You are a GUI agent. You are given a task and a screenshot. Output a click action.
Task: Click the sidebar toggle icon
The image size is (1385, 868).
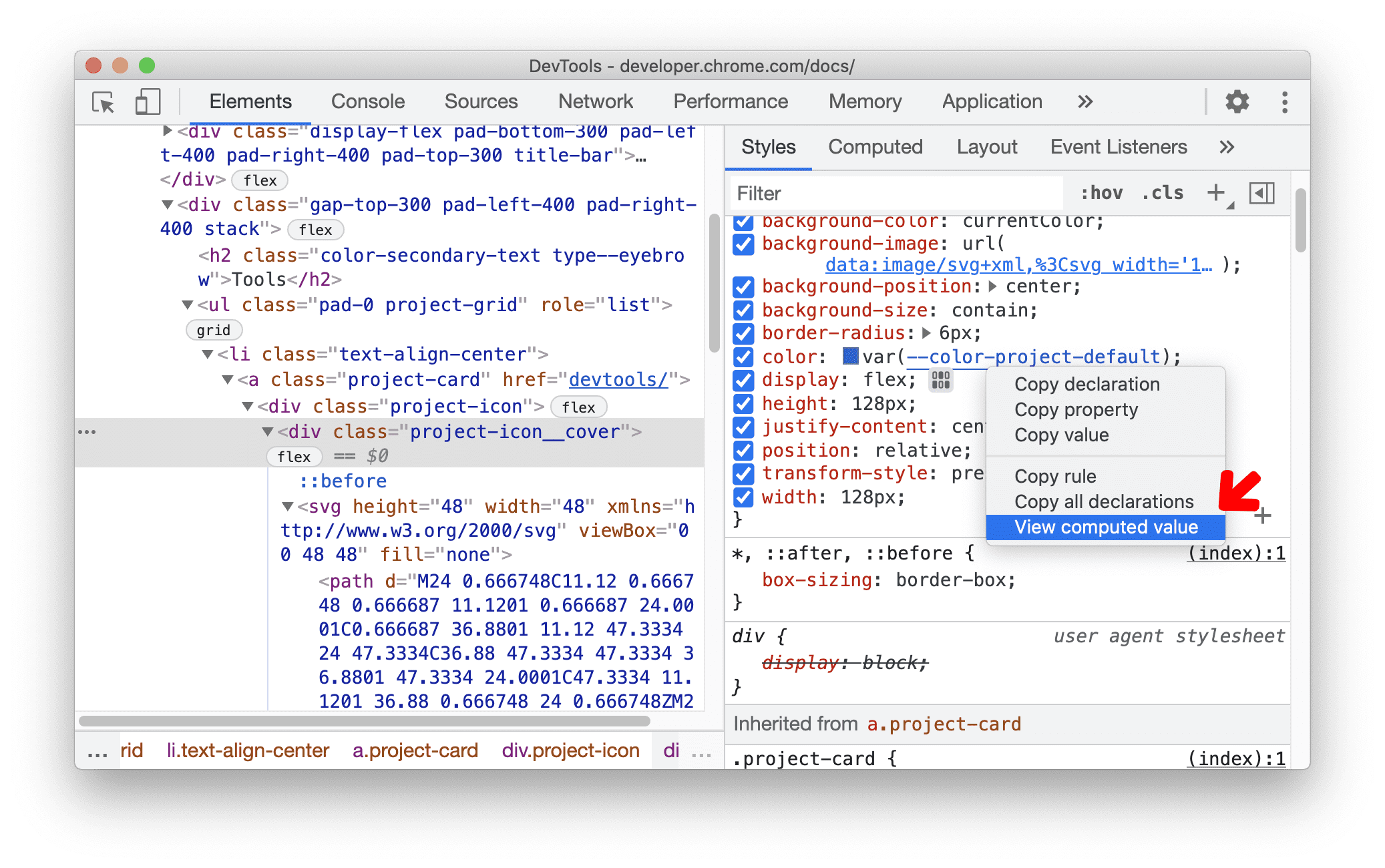1261,193
